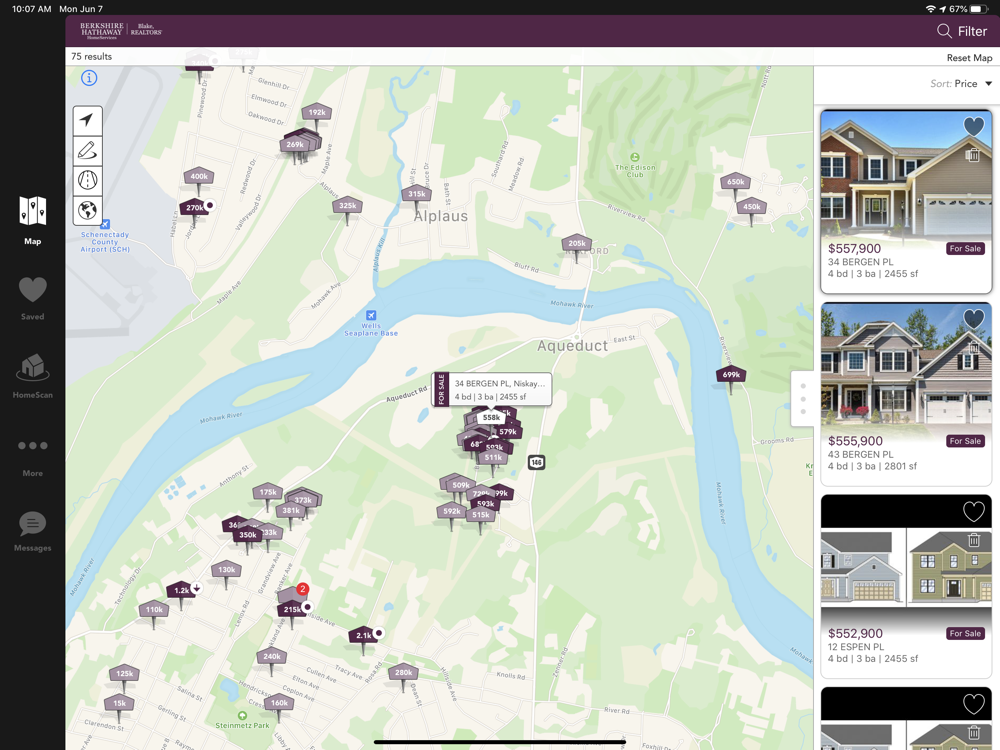This screenshot has width=1000, height=750.
Task: Tap the $557,900 listing price
Action: click(x=854, y=249)
